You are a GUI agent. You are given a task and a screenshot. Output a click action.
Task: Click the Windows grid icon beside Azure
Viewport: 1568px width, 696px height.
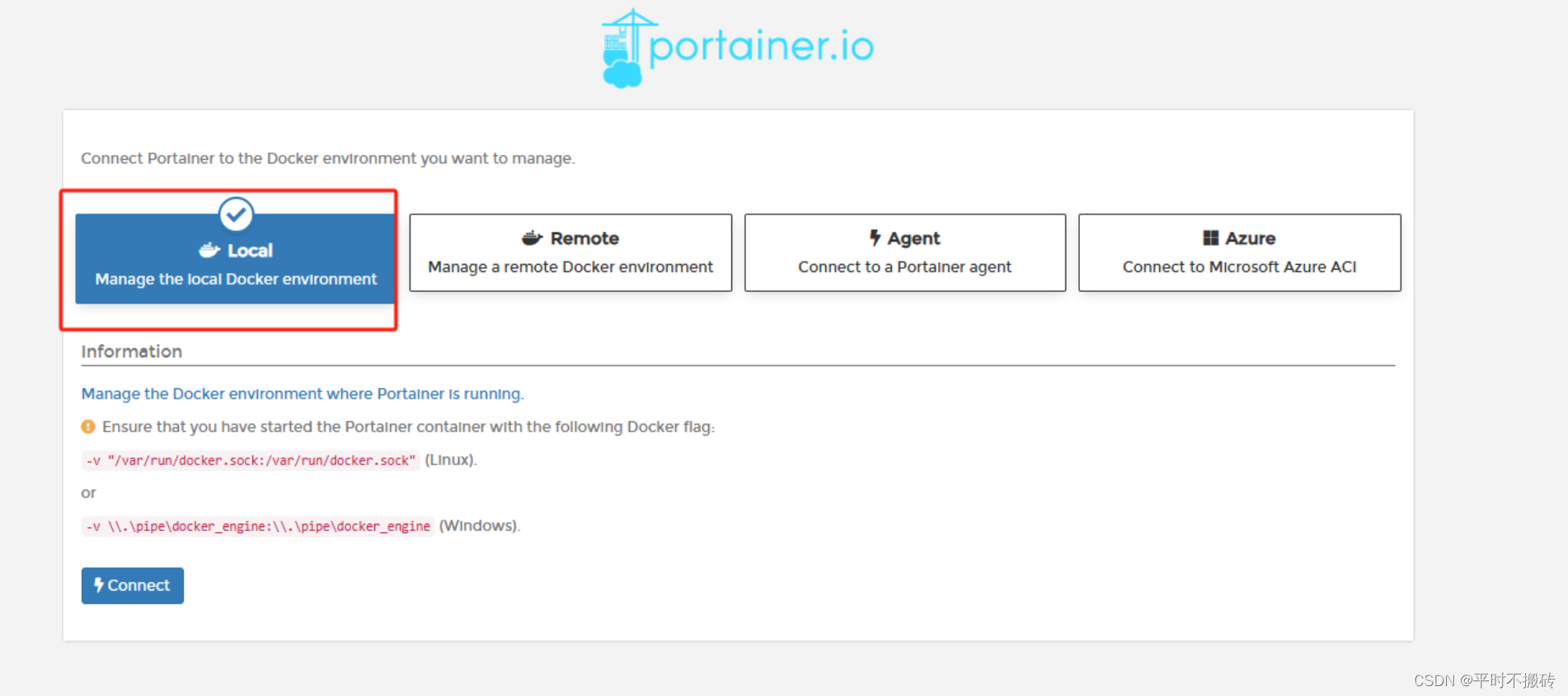1210,238
